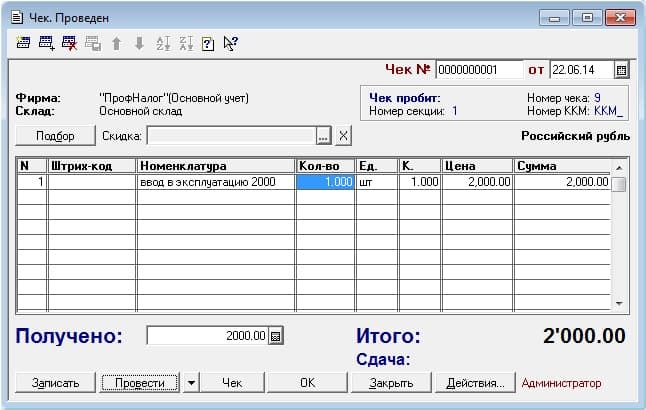Click the total 2'000.00 value
646x410 pixels.
584,336
